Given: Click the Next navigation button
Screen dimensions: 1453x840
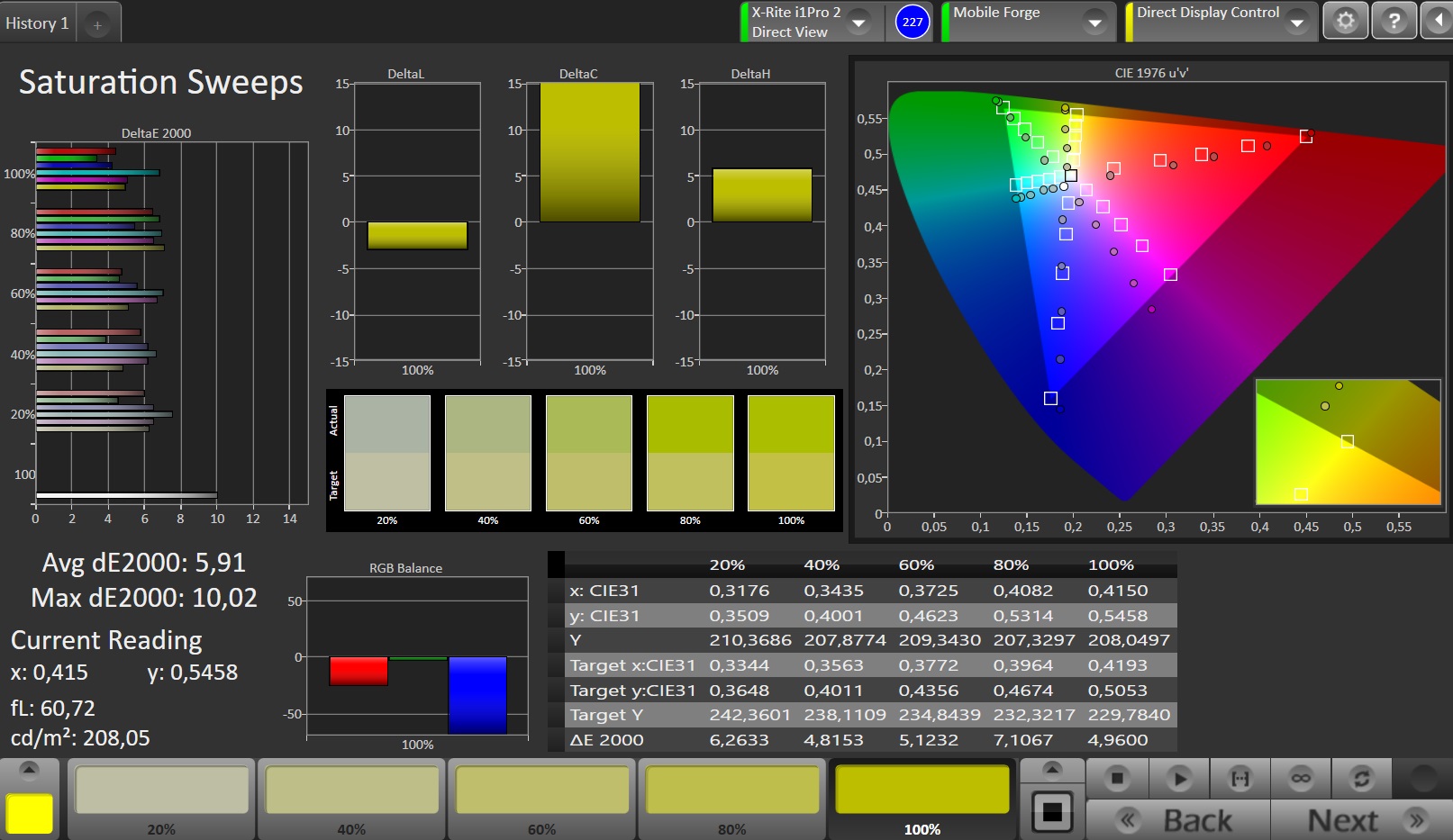Looking at the screenshot, I should 1361,820.
